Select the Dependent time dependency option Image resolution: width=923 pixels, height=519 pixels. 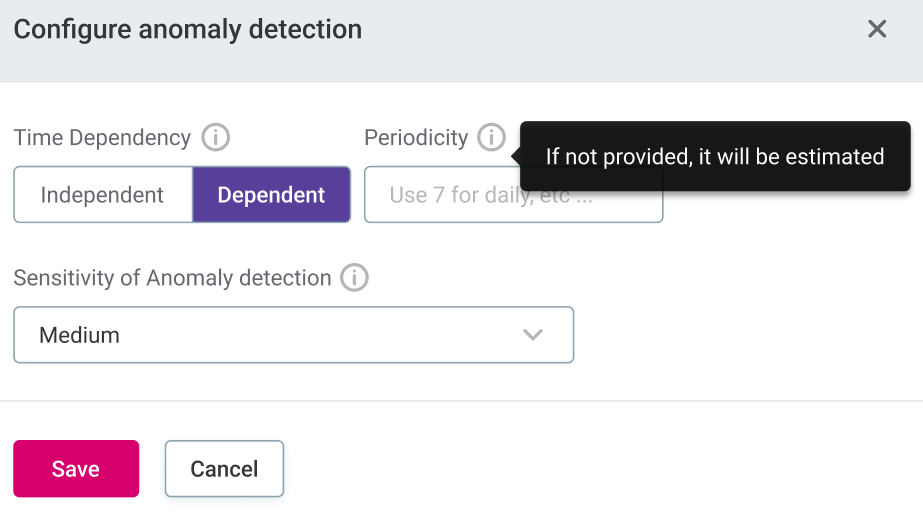(x=271, y=195)
